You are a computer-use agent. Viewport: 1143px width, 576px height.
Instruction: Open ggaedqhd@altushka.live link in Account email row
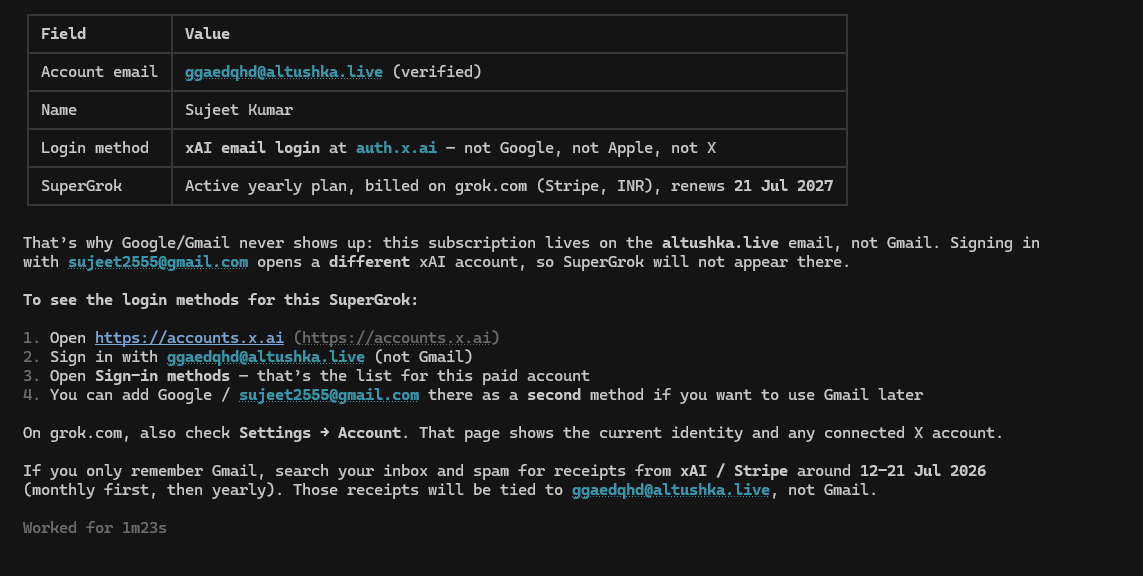[284, 71]
